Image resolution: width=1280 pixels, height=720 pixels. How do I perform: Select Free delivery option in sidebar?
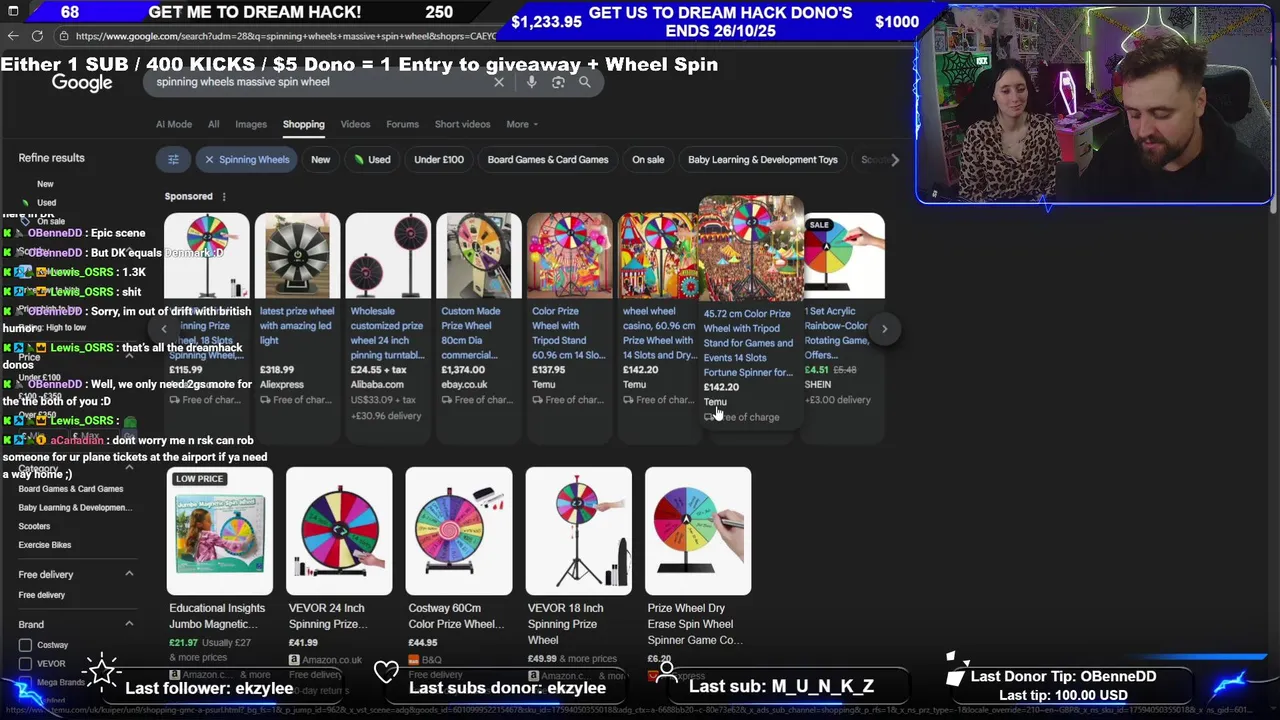coord(42,595)
